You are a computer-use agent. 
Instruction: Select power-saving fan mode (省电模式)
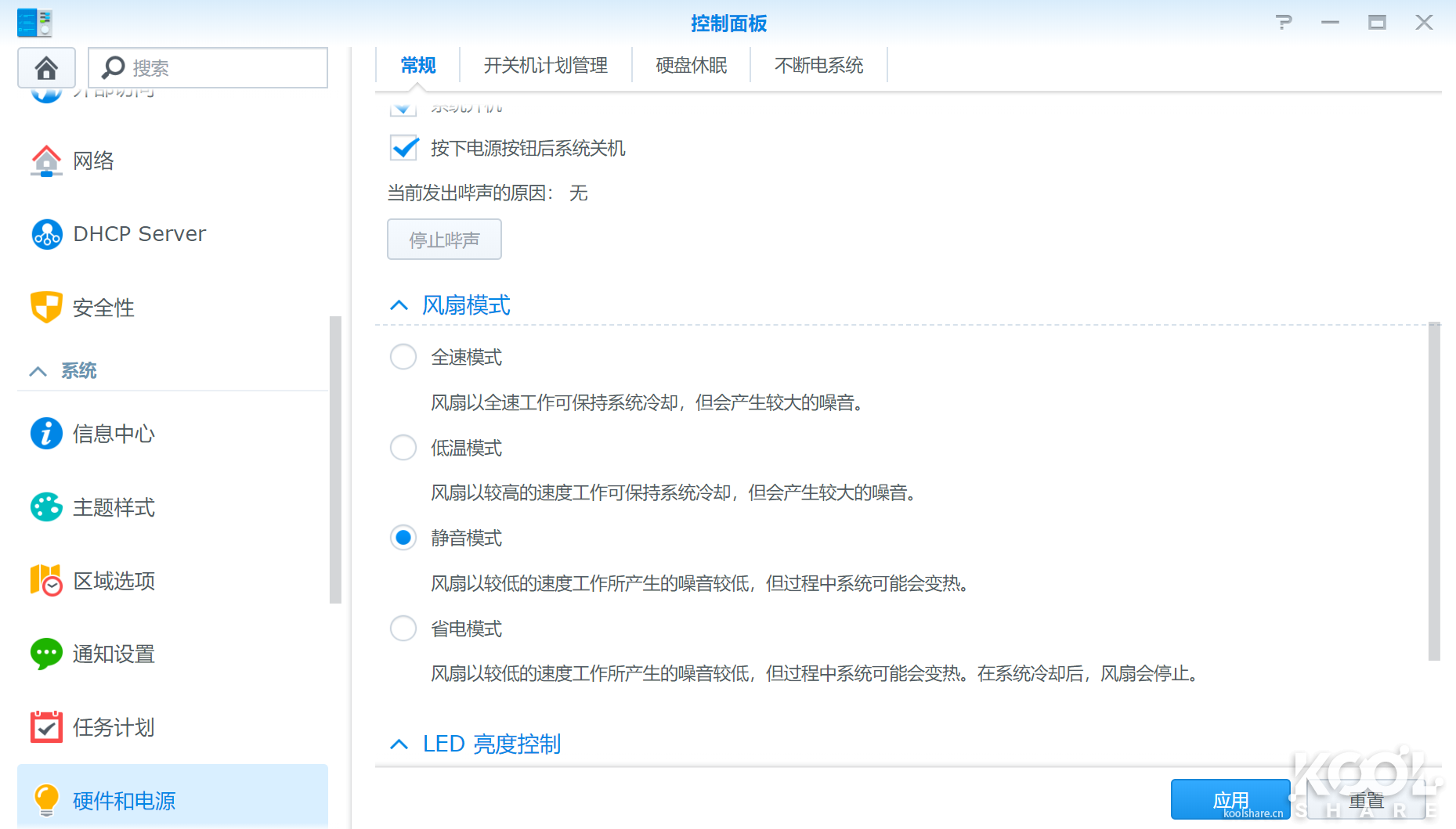(403, 629)
